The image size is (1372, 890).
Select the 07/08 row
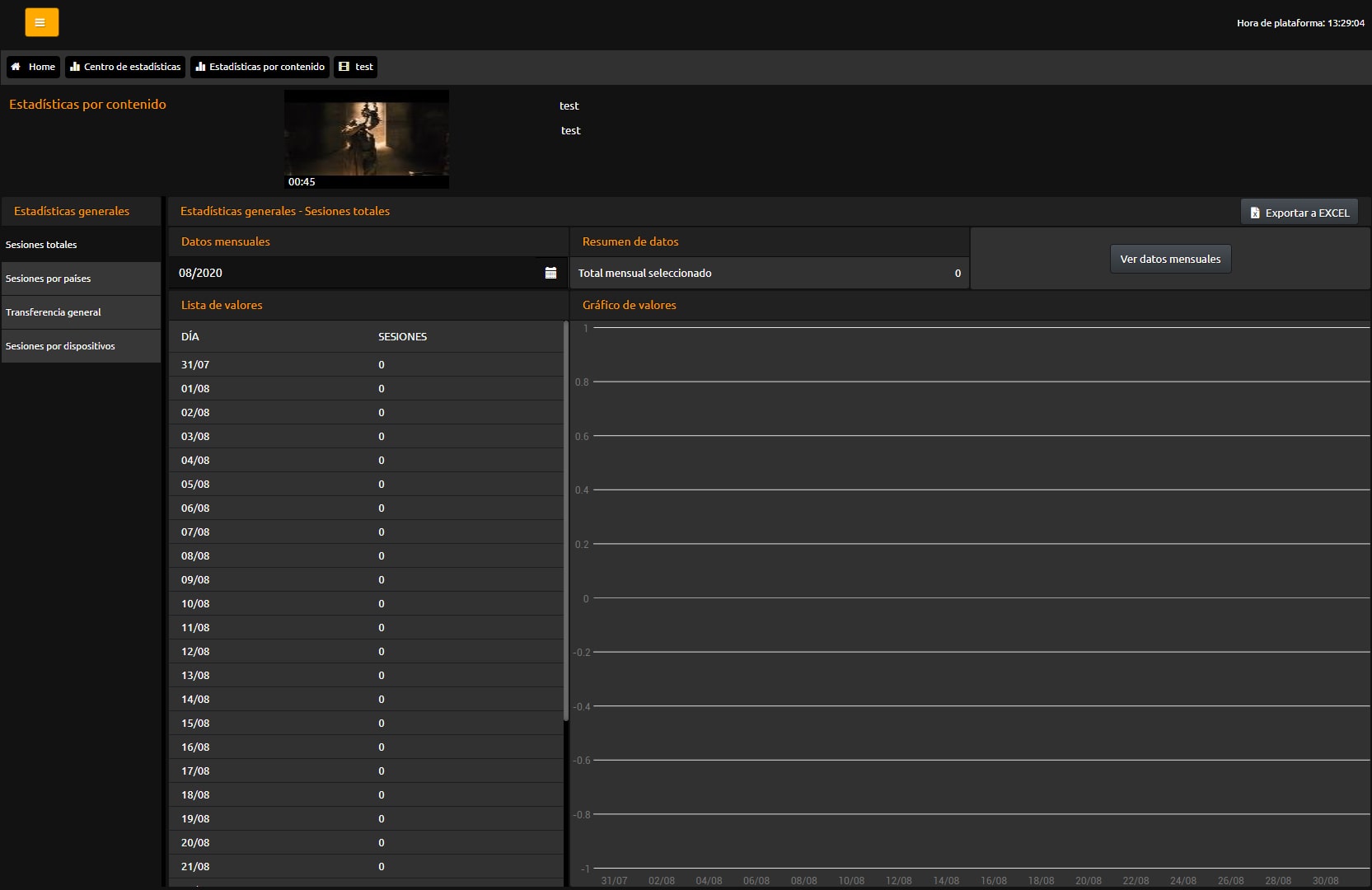click(366, 532)
